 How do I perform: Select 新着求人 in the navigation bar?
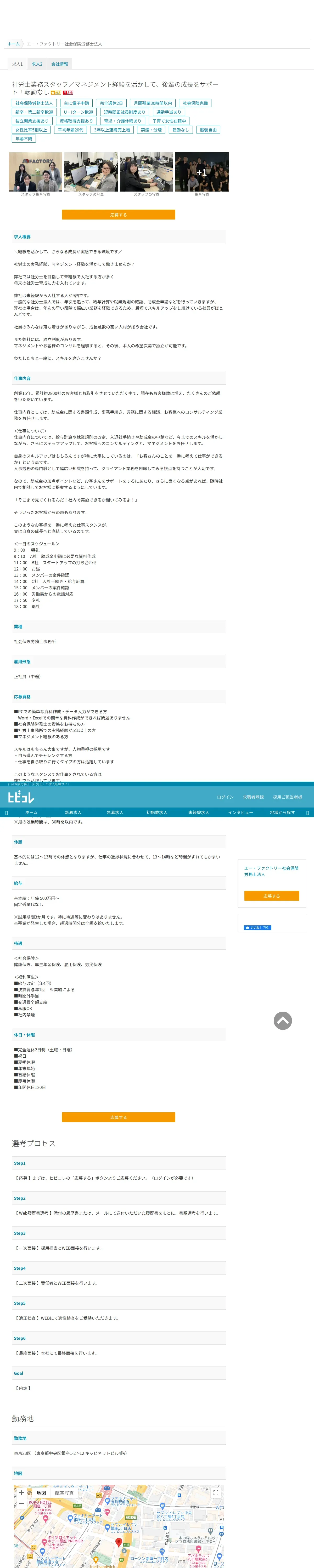click(x=73, y=812)
